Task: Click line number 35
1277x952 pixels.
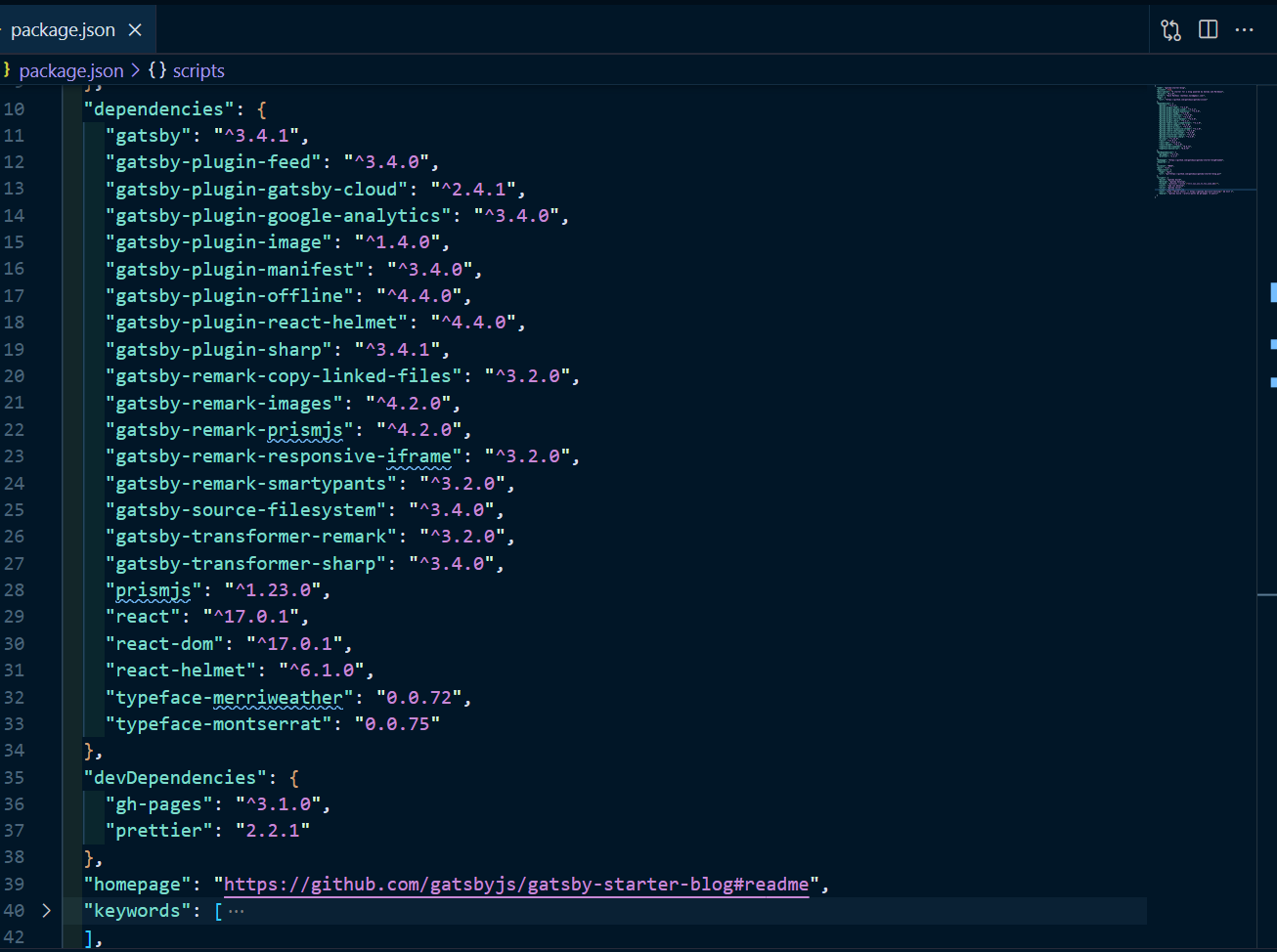Action: click(x=14, y=778)
